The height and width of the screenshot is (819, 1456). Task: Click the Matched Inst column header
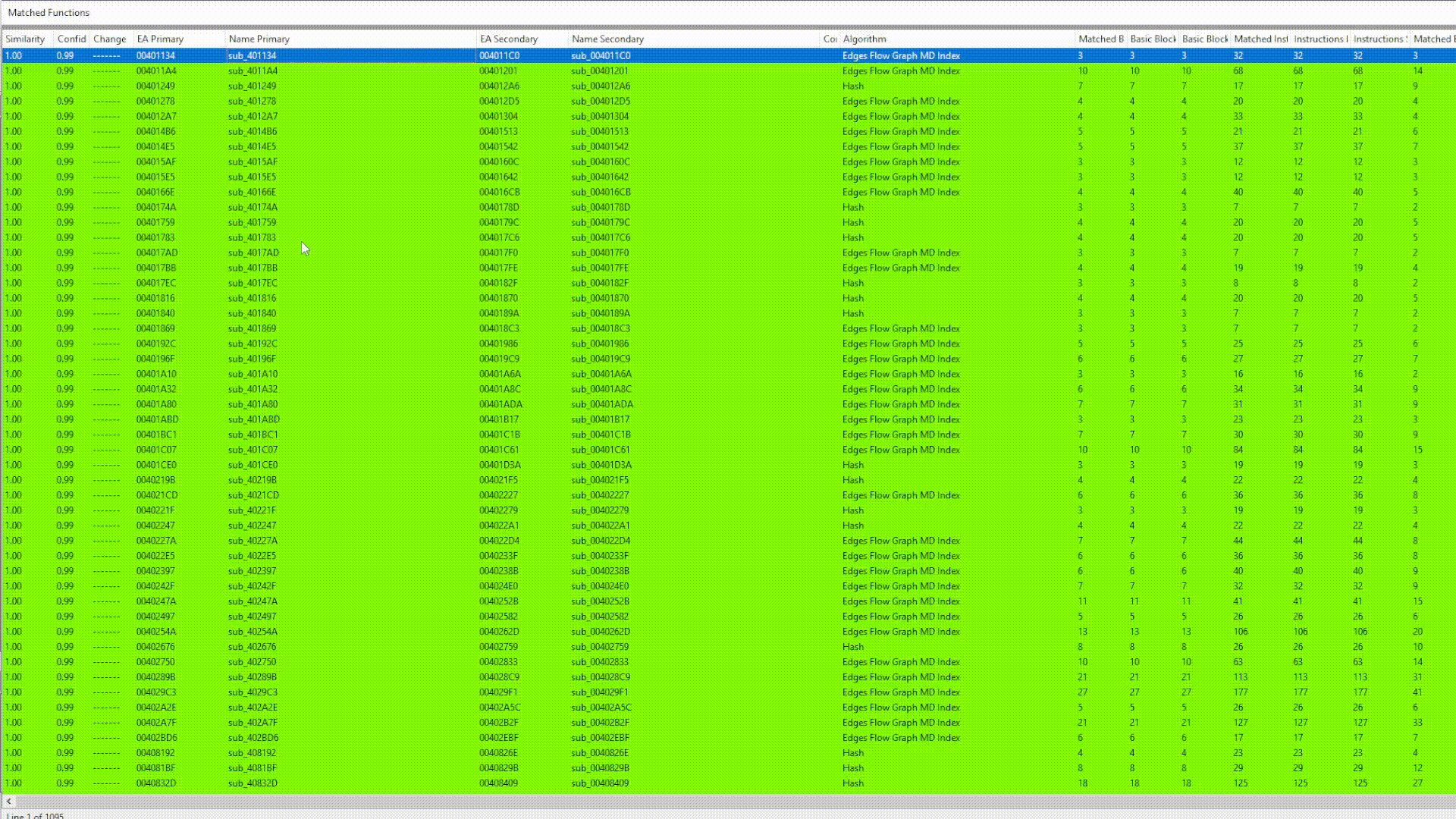point(1260,39)
